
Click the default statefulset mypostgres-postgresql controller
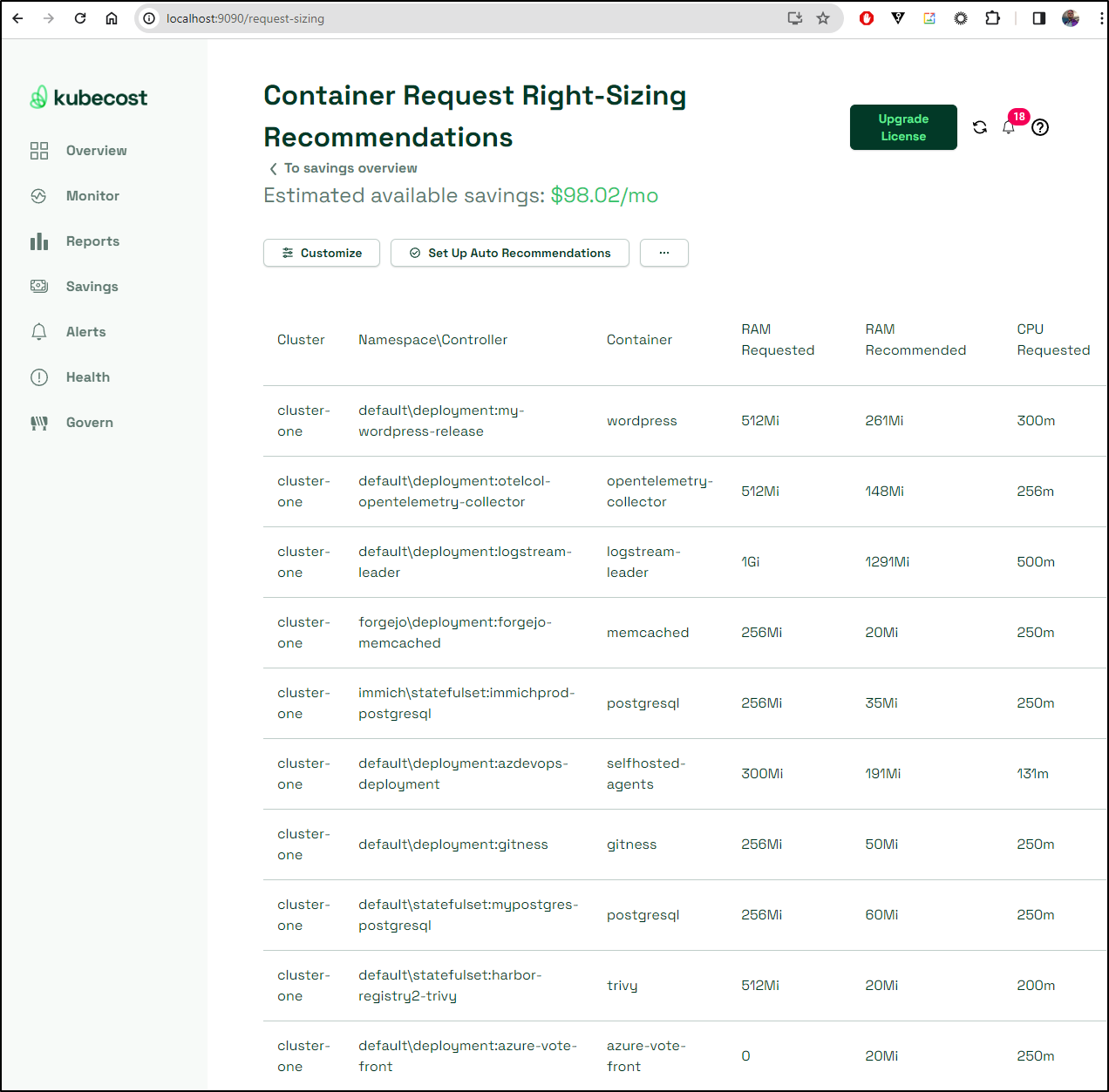point(468,915)
